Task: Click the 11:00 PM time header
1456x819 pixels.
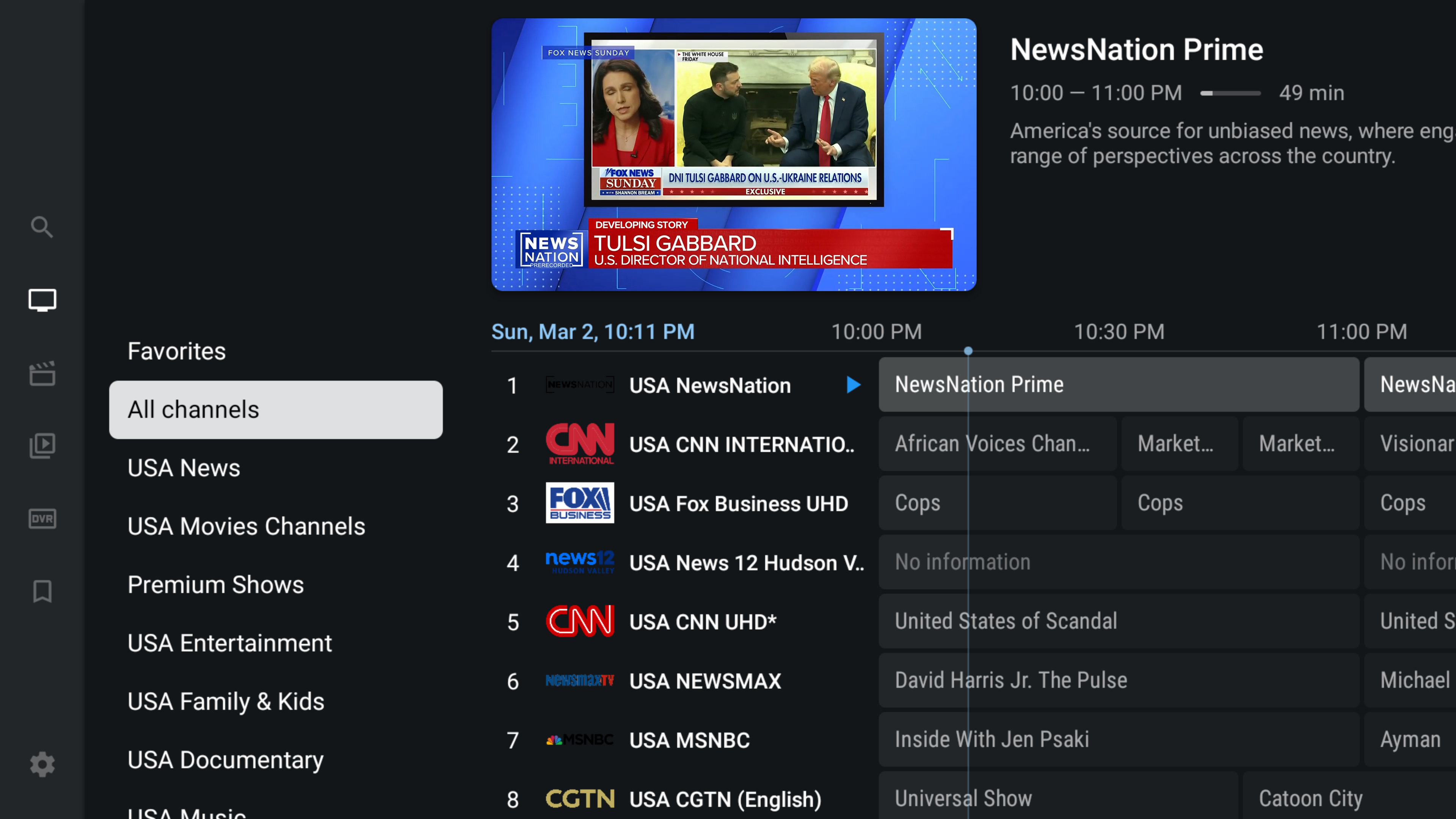Action: click(x=1362, y=332)
